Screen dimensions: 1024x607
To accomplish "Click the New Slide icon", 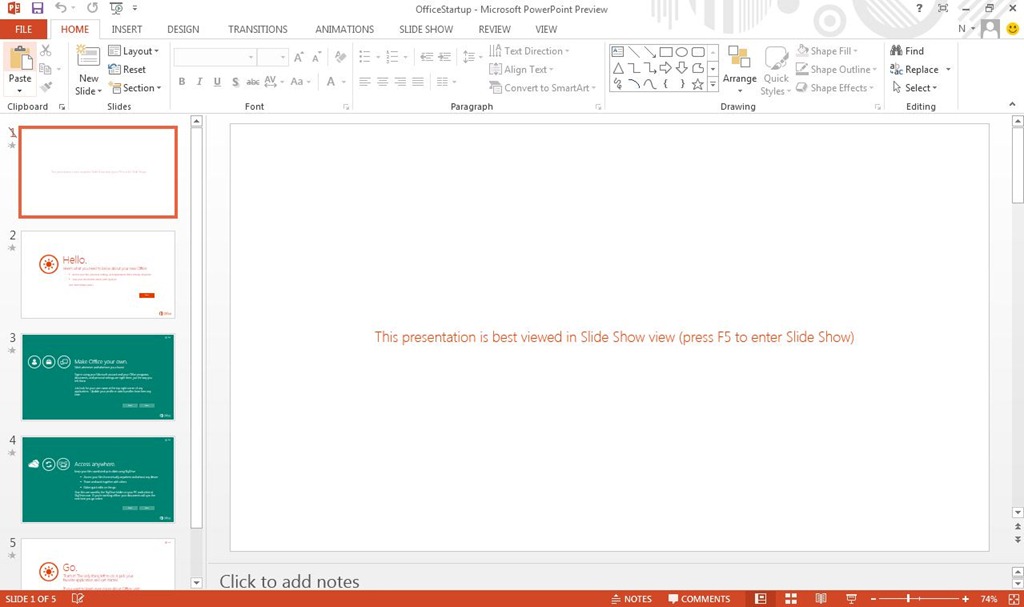I will coord(88,56).
